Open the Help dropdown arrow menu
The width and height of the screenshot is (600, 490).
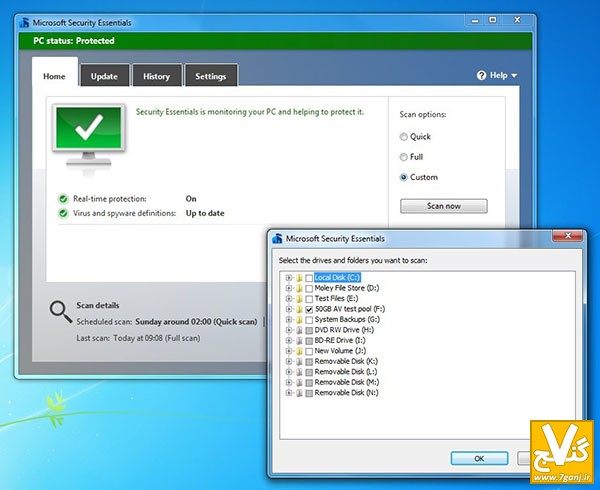(x=514, y=76)
